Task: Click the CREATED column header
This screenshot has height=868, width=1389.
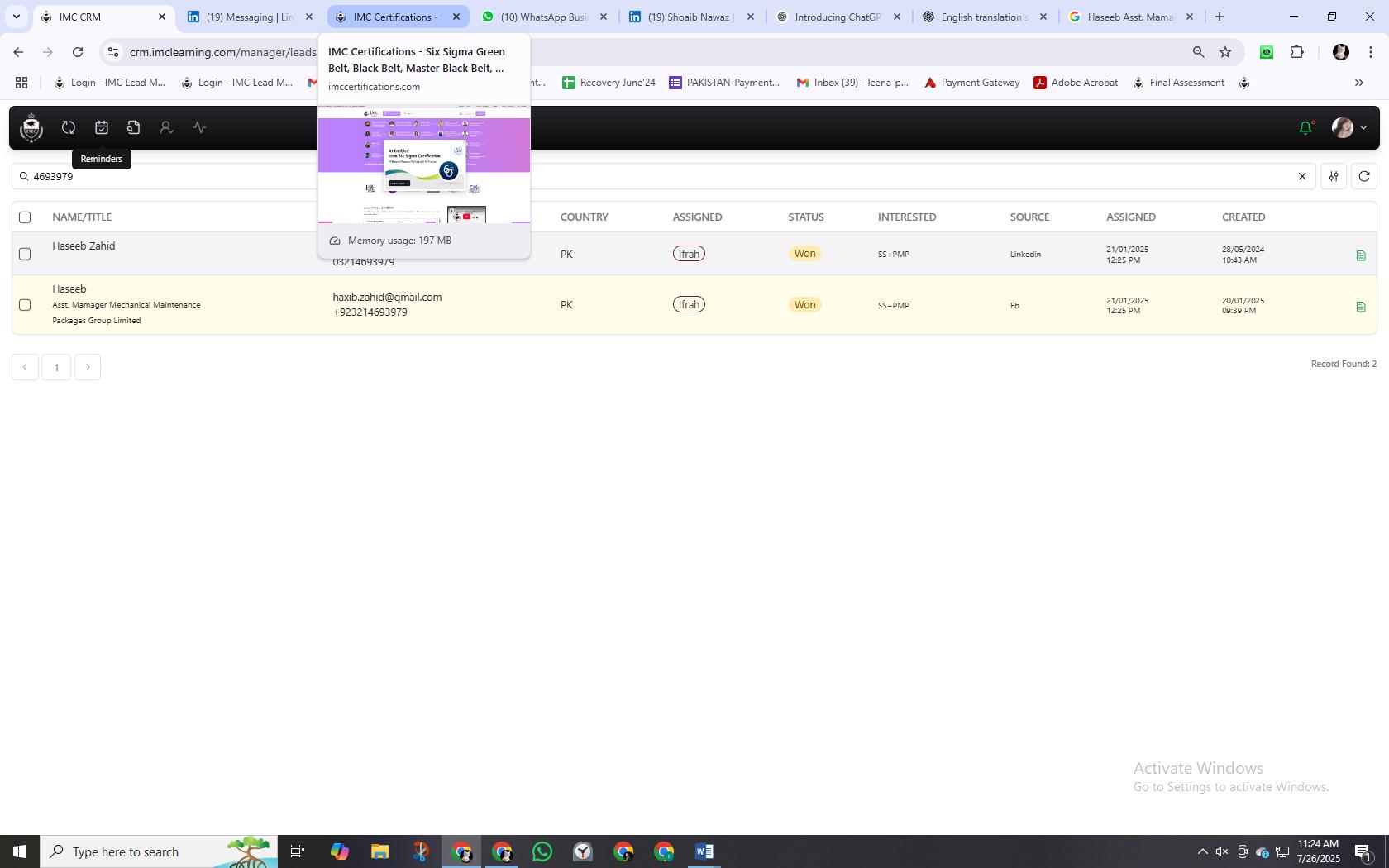Action: pos(1243,217)
